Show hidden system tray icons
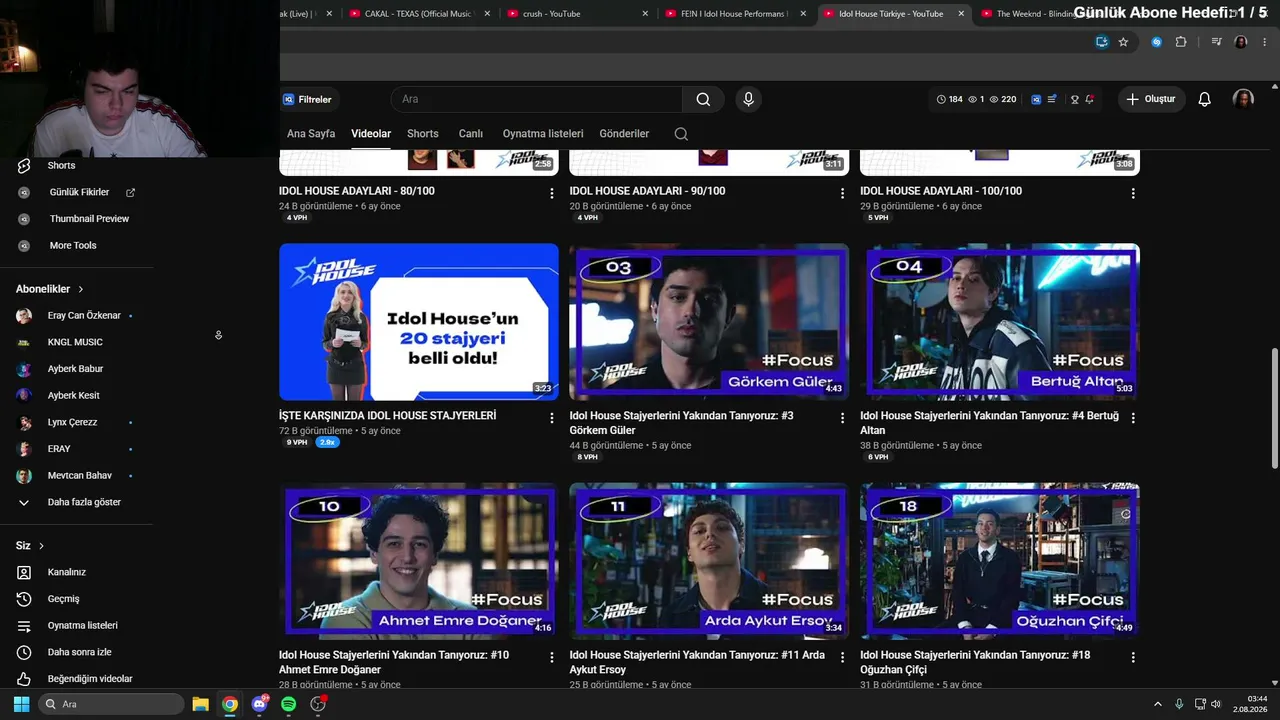 click(1158, 704)
